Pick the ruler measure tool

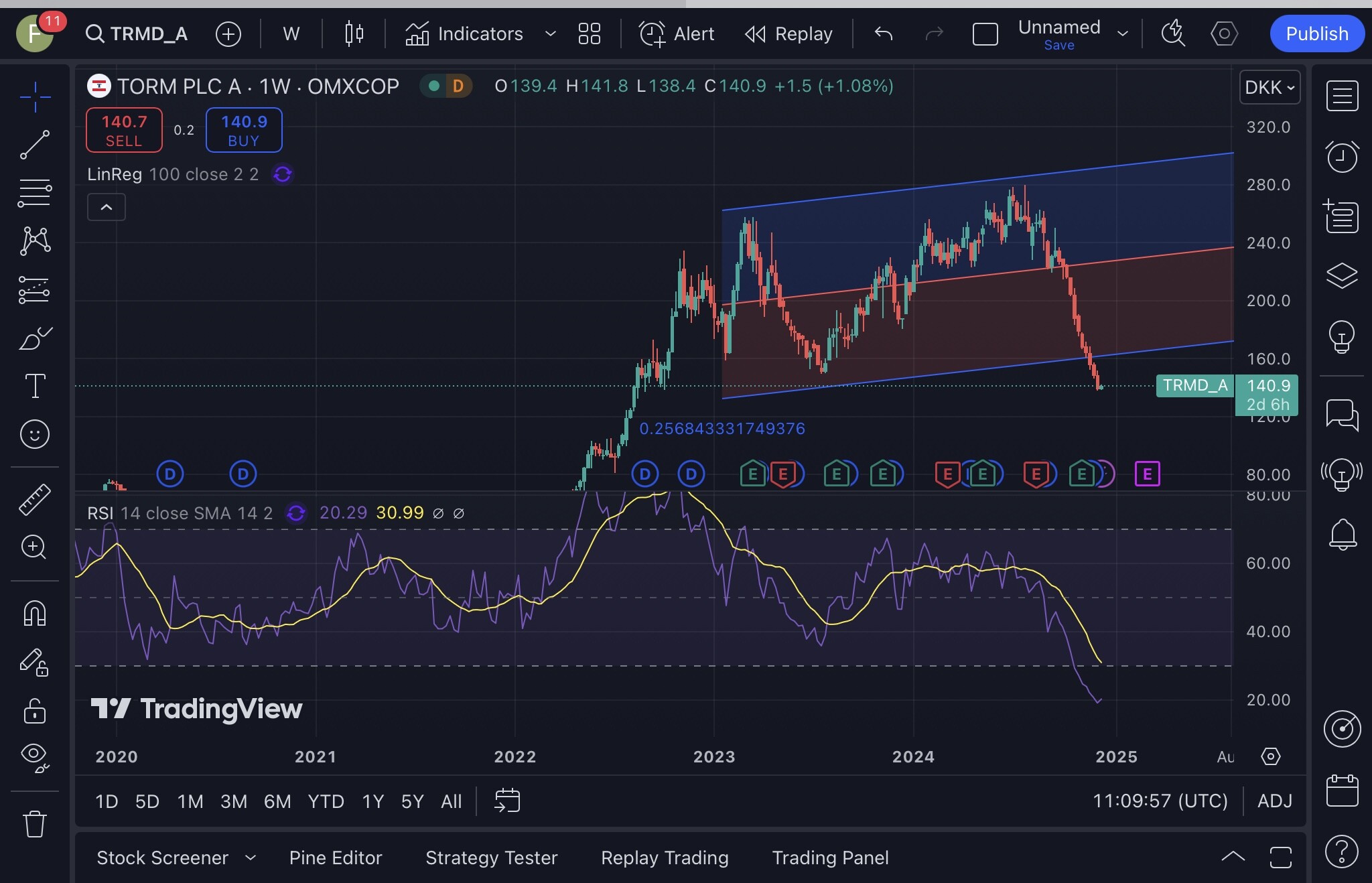click(35, 499)
